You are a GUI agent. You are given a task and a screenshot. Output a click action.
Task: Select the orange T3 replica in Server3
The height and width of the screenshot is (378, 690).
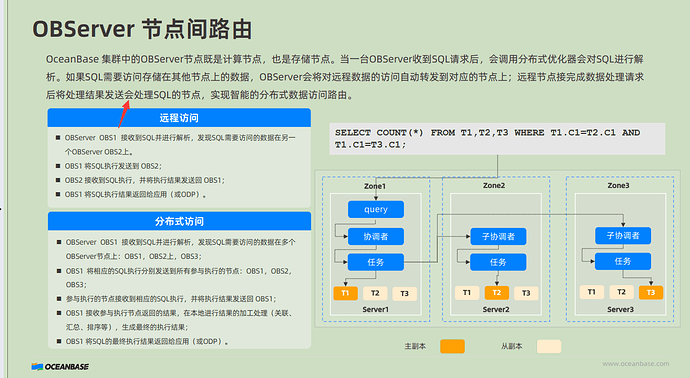coord(651,292)
